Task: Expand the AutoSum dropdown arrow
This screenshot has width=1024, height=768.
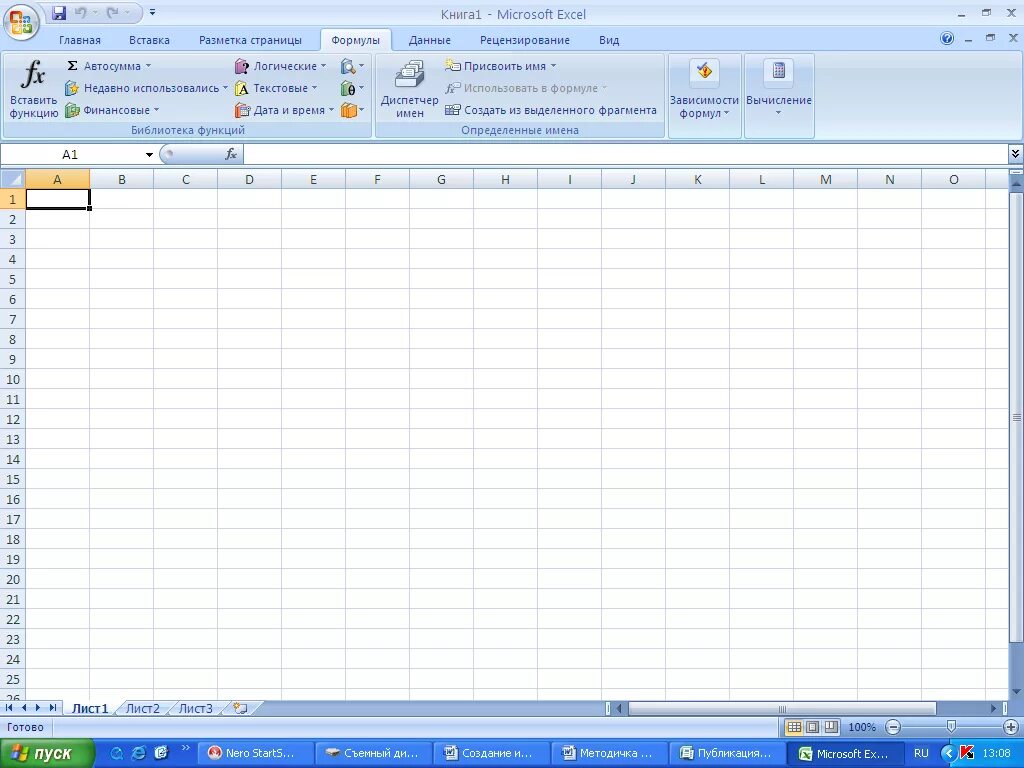Action: (x=148, y=66)
